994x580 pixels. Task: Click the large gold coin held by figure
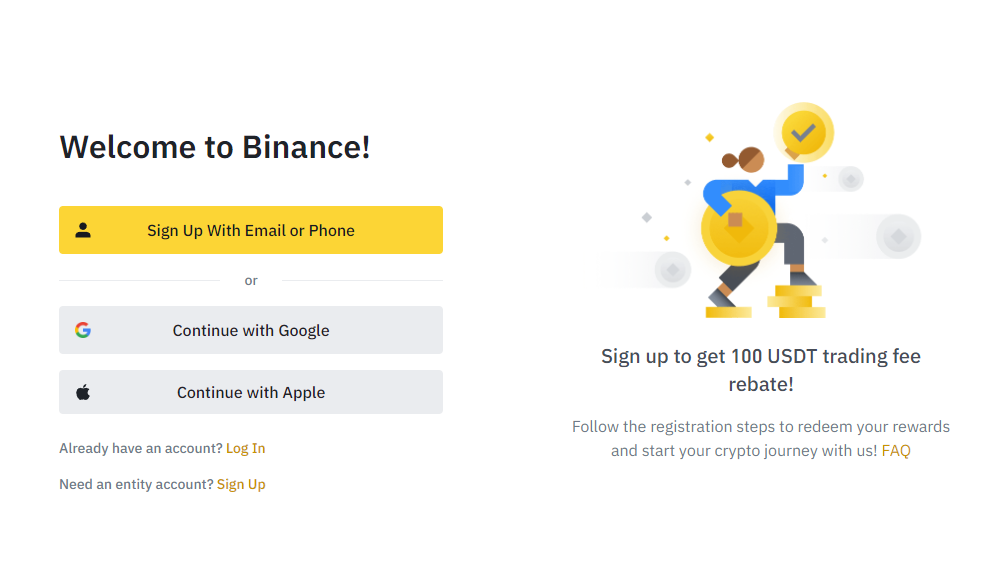click(x=739, y=228)
